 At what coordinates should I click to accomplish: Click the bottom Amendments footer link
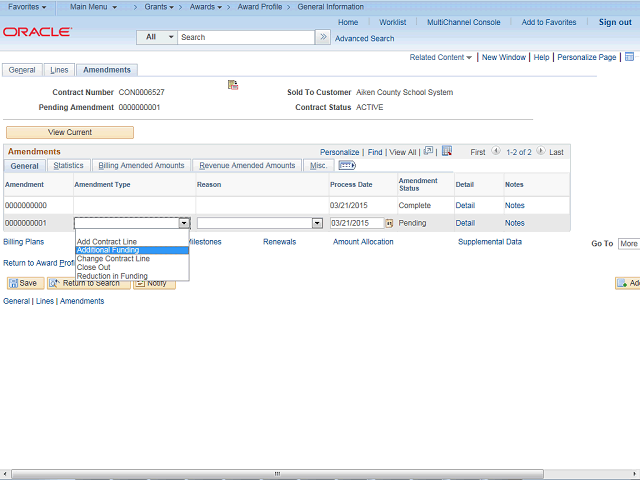point(82,301)
